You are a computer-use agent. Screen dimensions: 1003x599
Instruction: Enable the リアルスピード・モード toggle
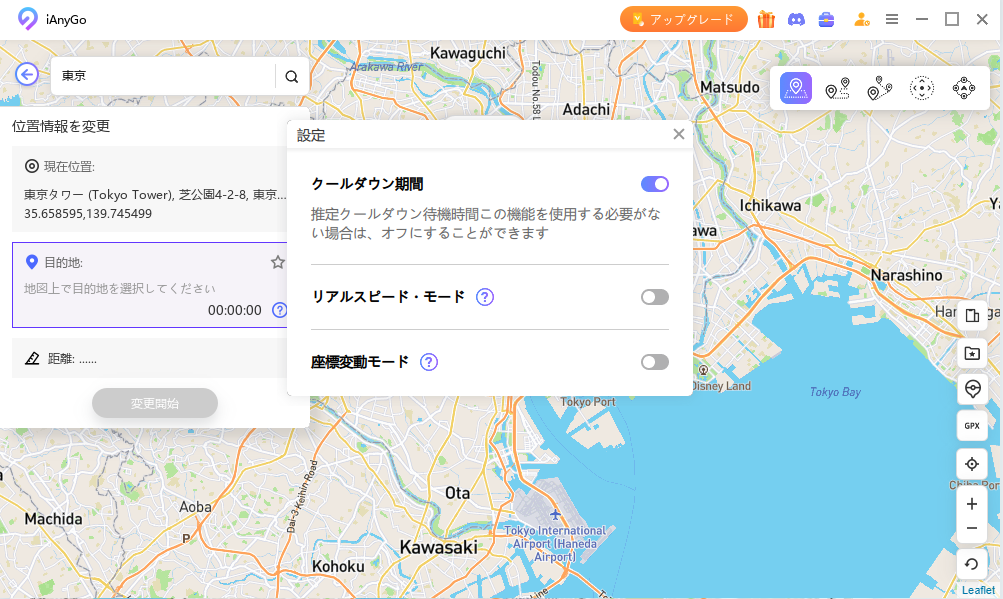[654, 297]
